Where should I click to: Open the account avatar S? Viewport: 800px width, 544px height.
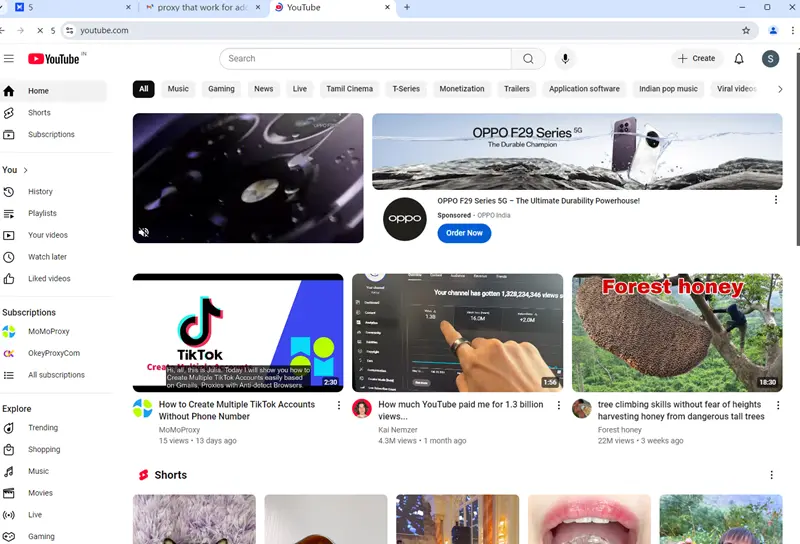770,59
